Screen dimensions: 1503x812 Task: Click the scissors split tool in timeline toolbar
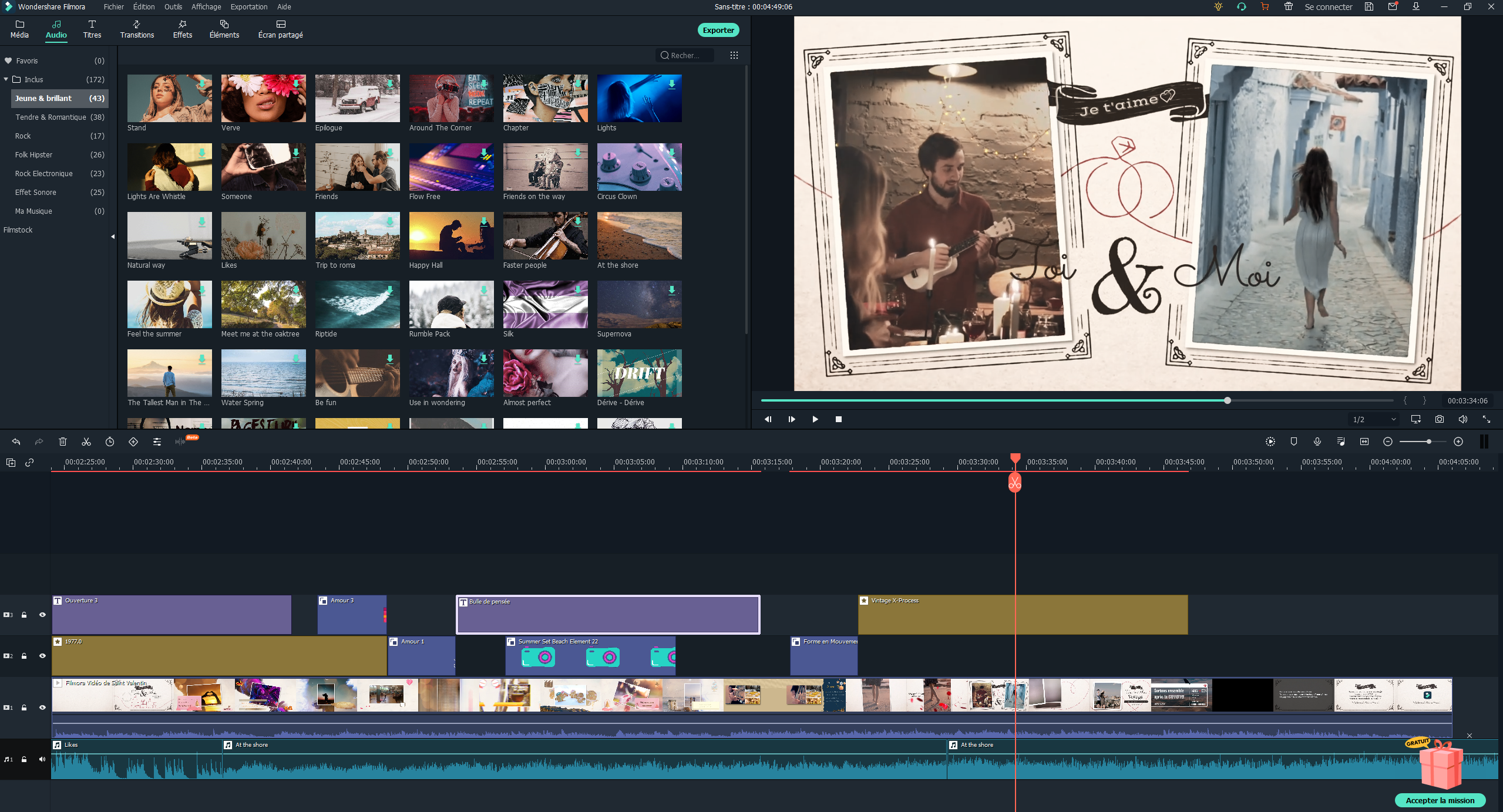(x=86, y=442)
